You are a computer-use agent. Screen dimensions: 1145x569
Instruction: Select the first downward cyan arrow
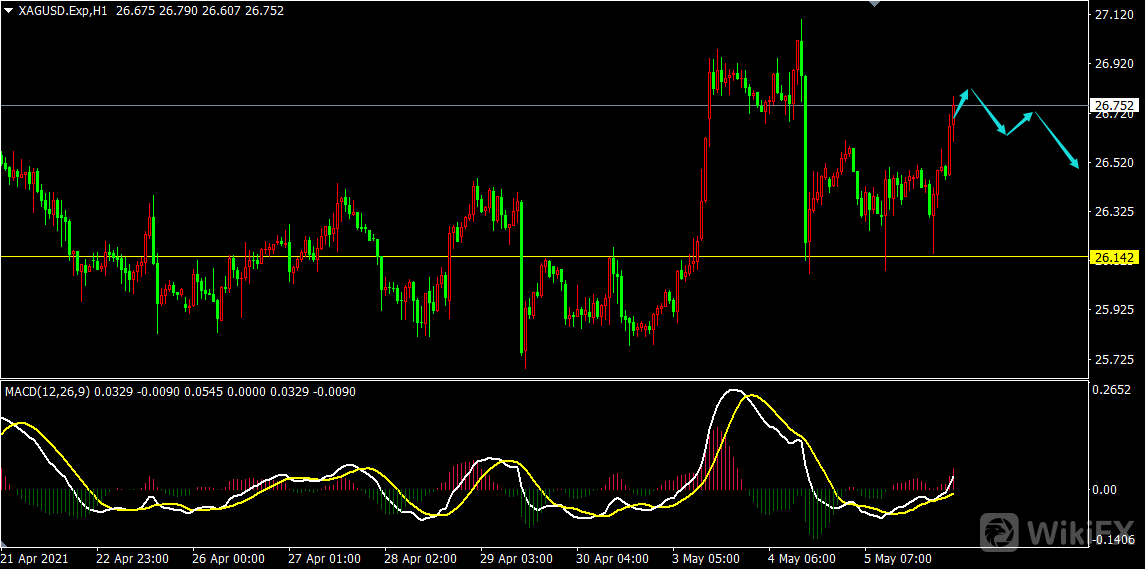pyautogui.click(x=988, y=113)
